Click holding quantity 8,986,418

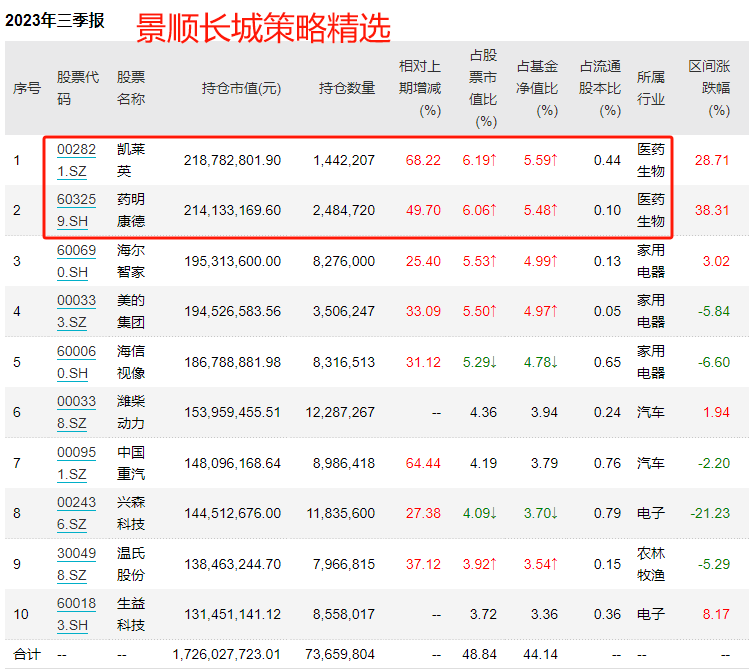[x=344, y=463]
